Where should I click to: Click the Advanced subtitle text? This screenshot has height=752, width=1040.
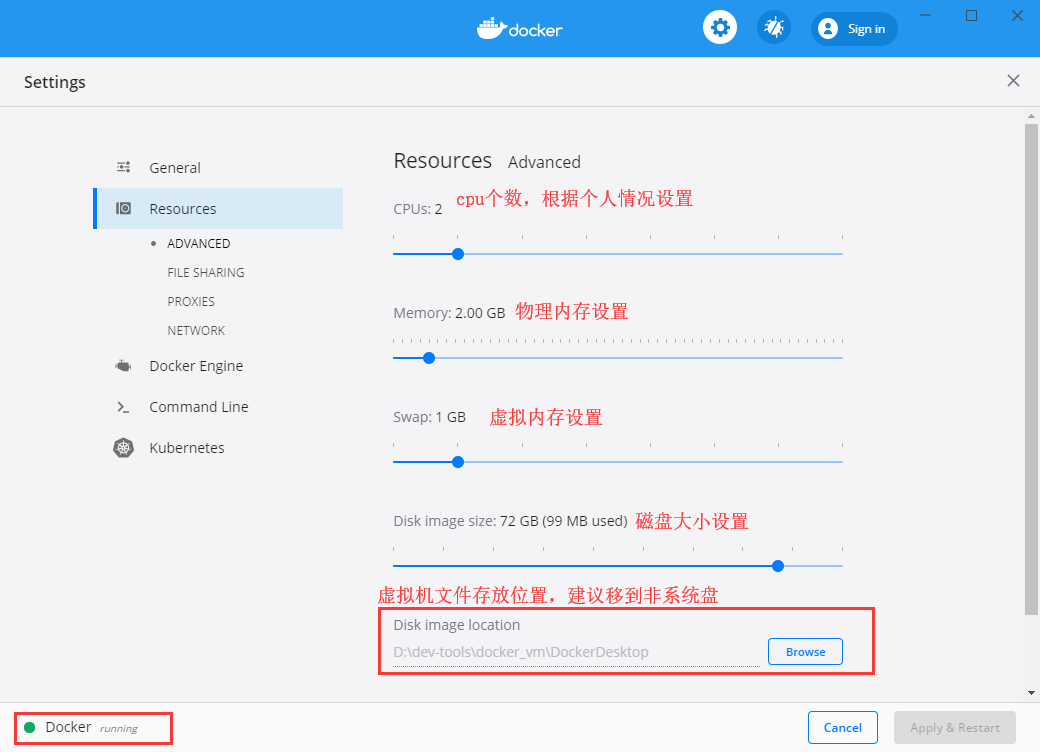(x=544, y=162)
